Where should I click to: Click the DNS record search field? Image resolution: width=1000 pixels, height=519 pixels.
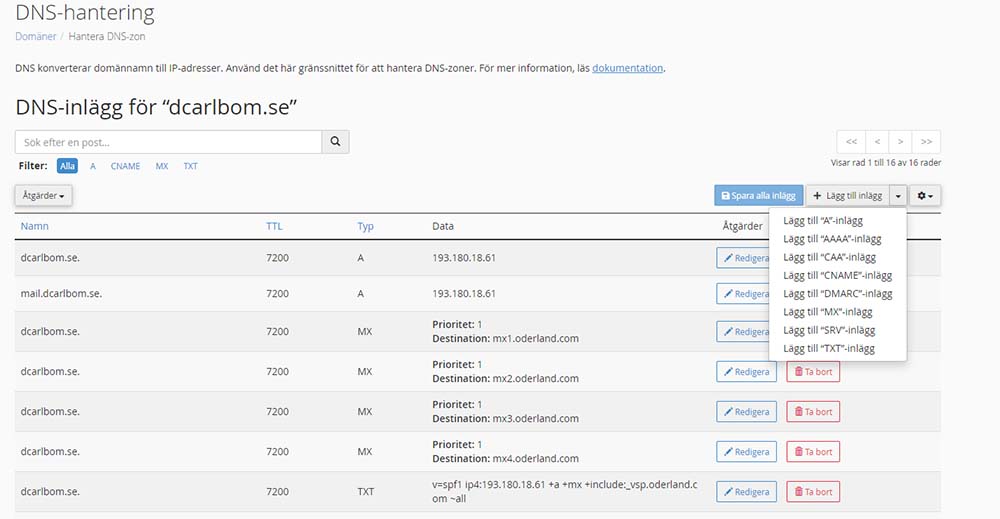tap(168, 142)
